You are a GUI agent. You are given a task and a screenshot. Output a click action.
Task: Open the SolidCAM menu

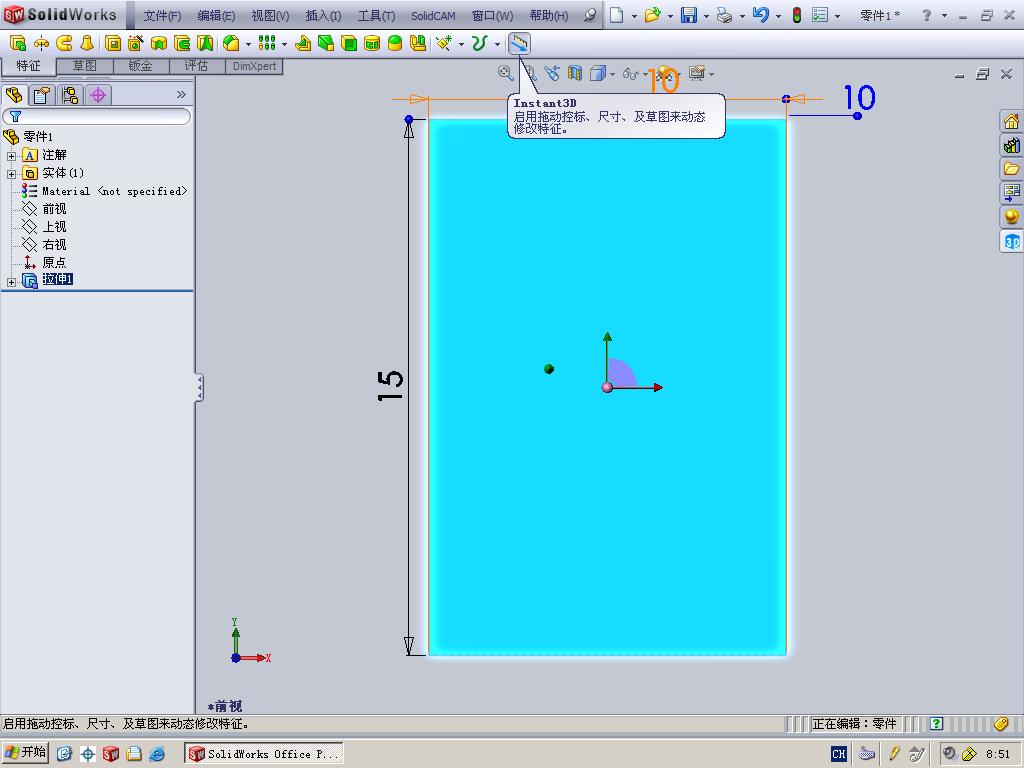pyautogui.click(x=433, y=15)
